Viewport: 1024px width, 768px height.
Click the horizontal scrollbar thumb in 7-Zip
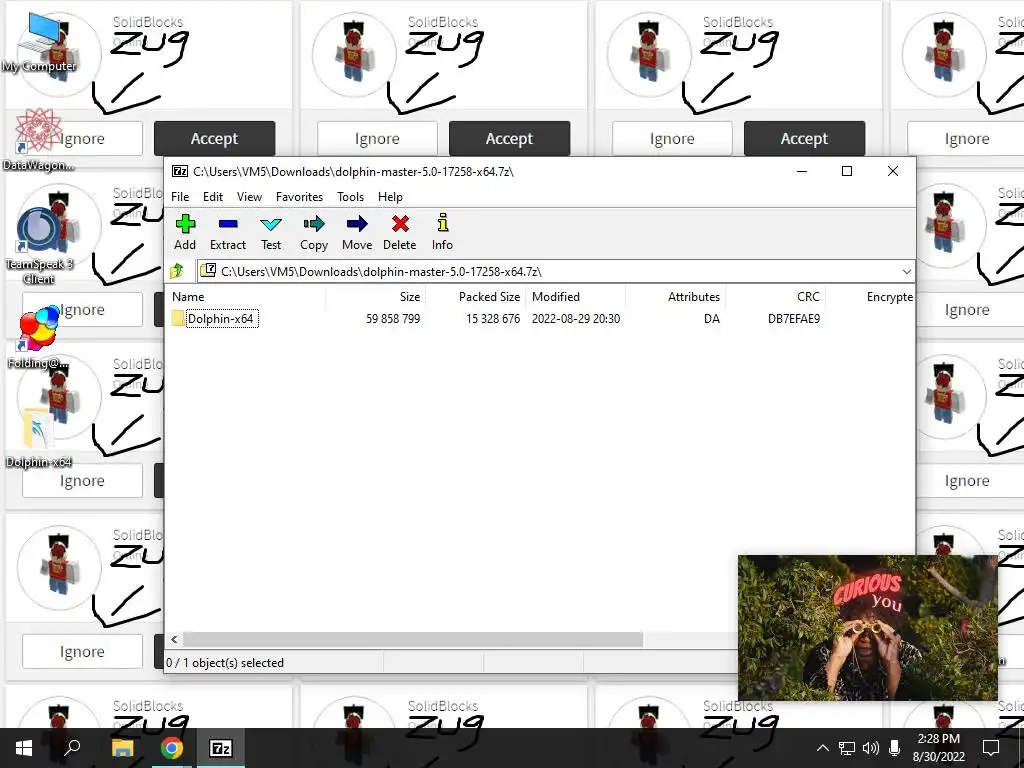pos(413,639)
